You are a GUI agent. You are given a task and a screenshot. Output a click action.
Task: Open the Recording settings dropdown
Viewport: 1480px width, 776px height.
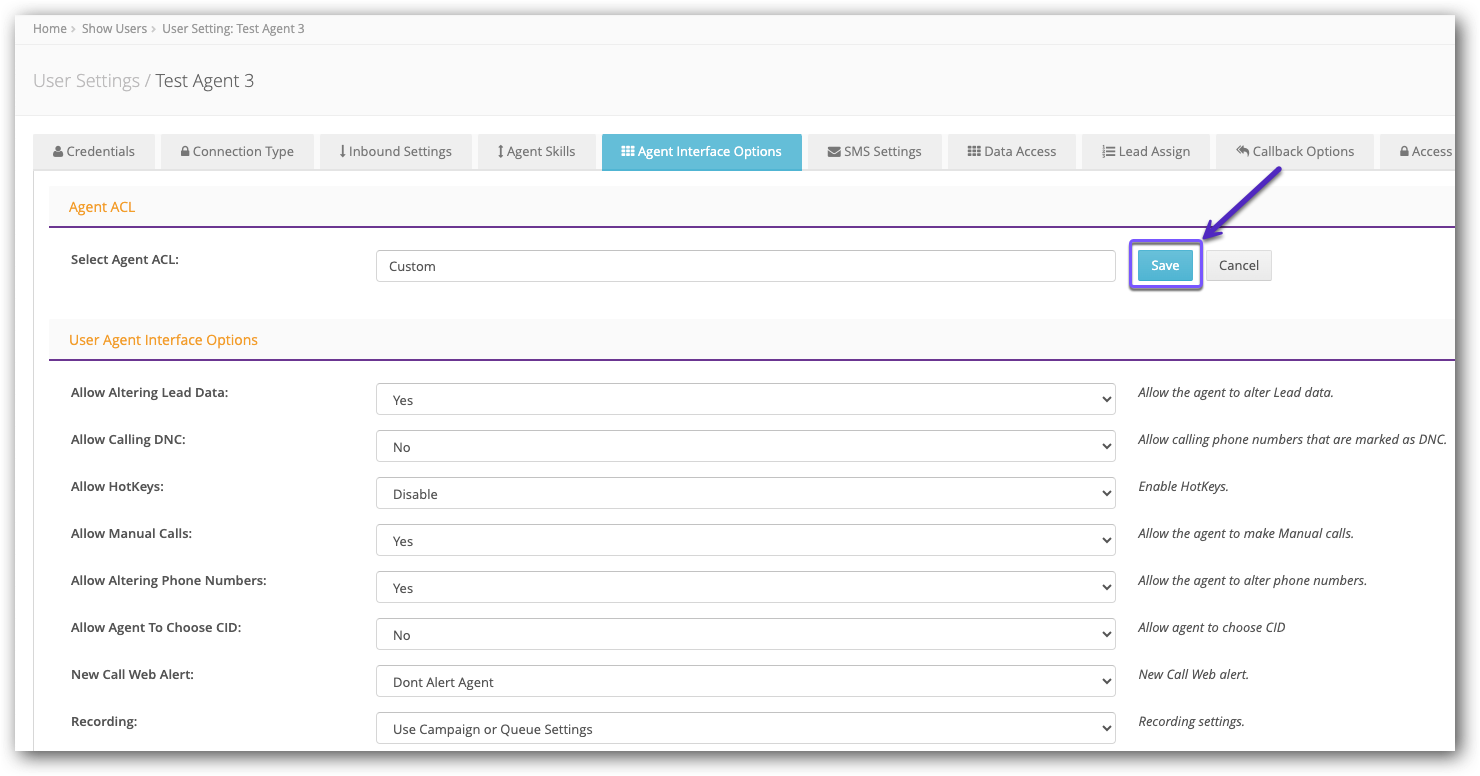coord(745,728)
